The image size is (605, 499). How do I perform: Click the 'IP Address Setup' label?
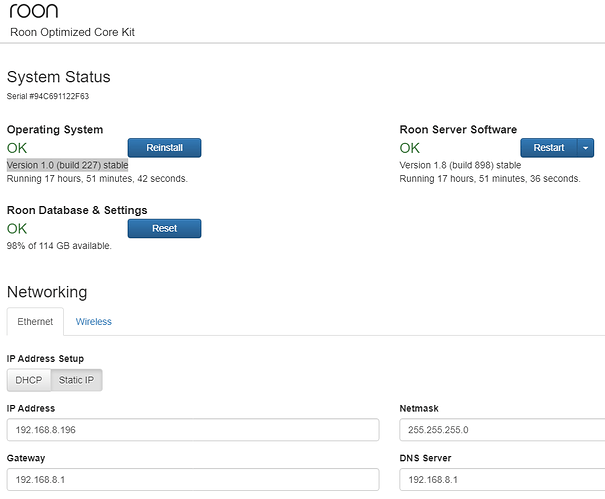coord(45,359)
